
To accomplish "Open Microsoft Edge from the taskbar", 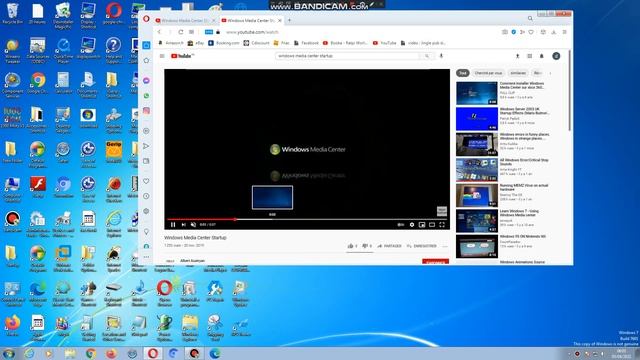I will coord(215,353).
